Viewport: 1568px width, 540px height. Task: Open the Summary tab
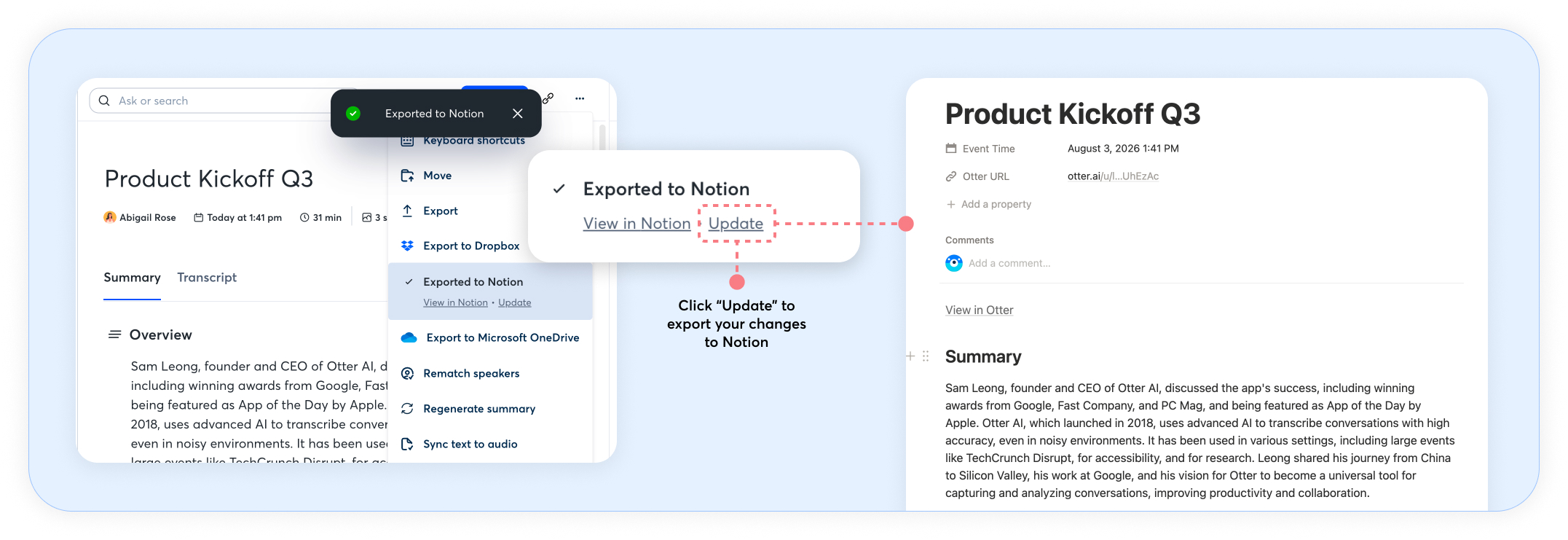tap(132, 278)
